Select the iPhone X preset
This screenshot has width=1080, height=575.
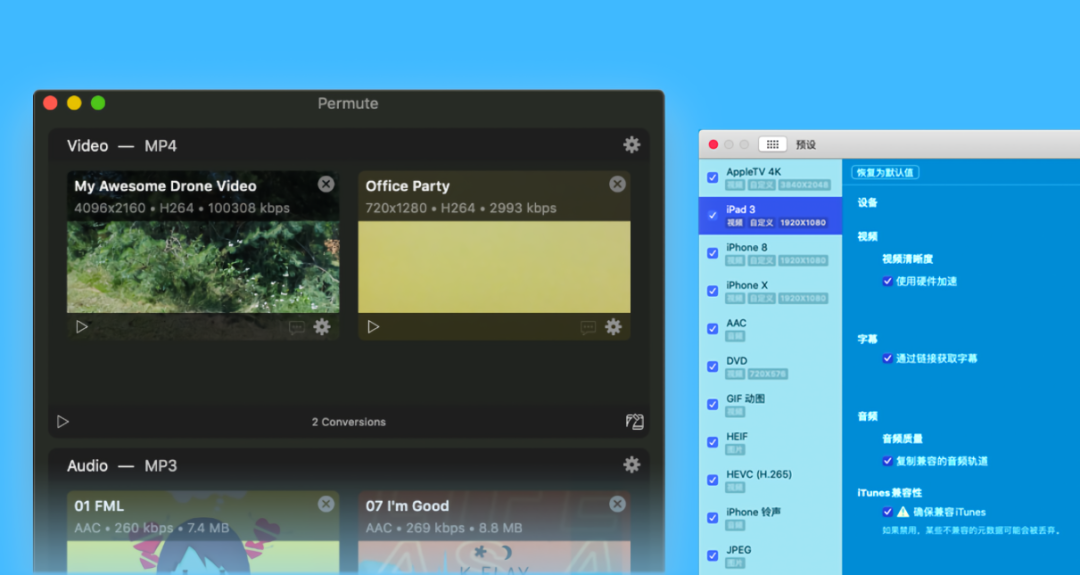770,291
